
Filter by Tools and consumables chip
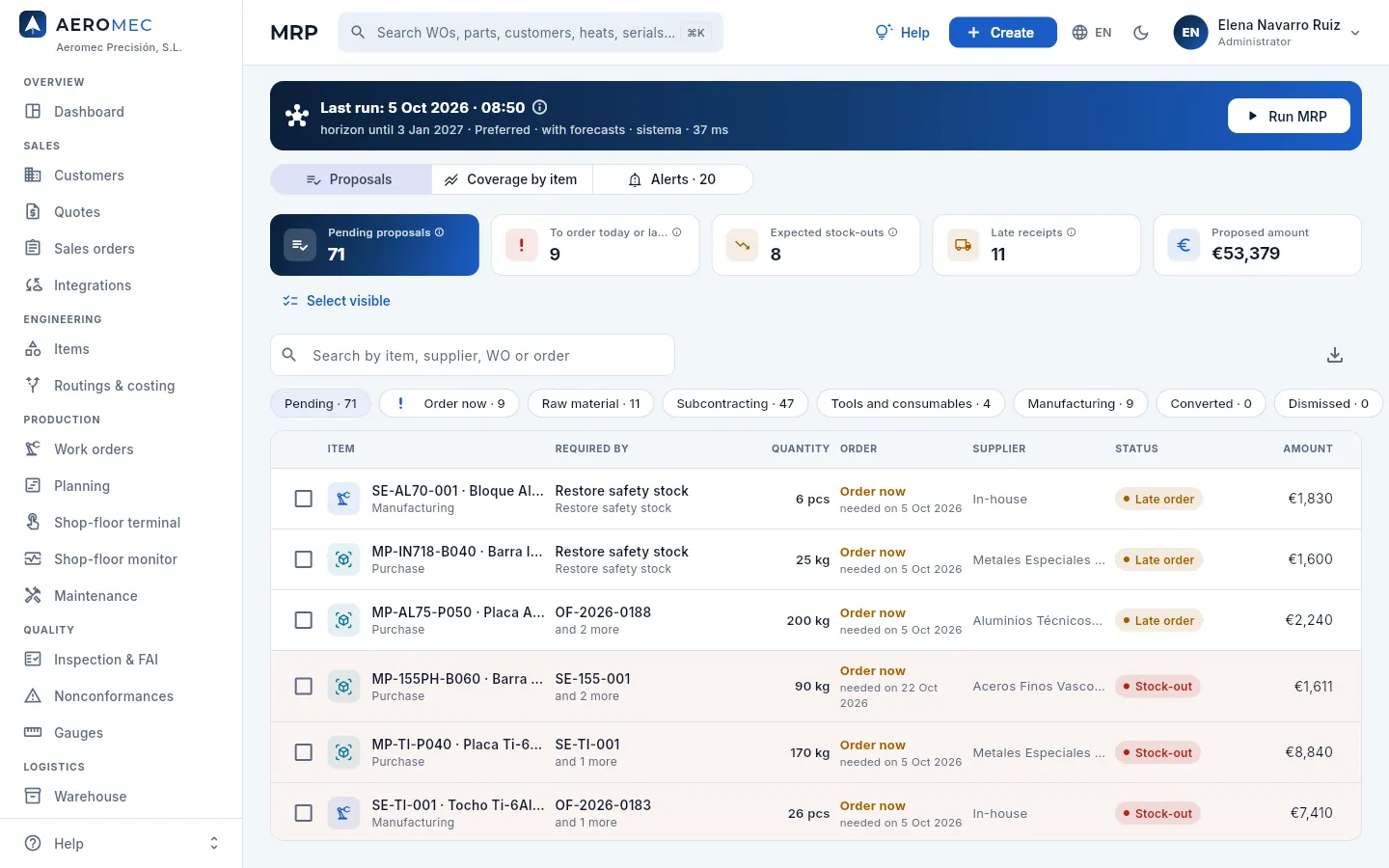coord(912,404)
